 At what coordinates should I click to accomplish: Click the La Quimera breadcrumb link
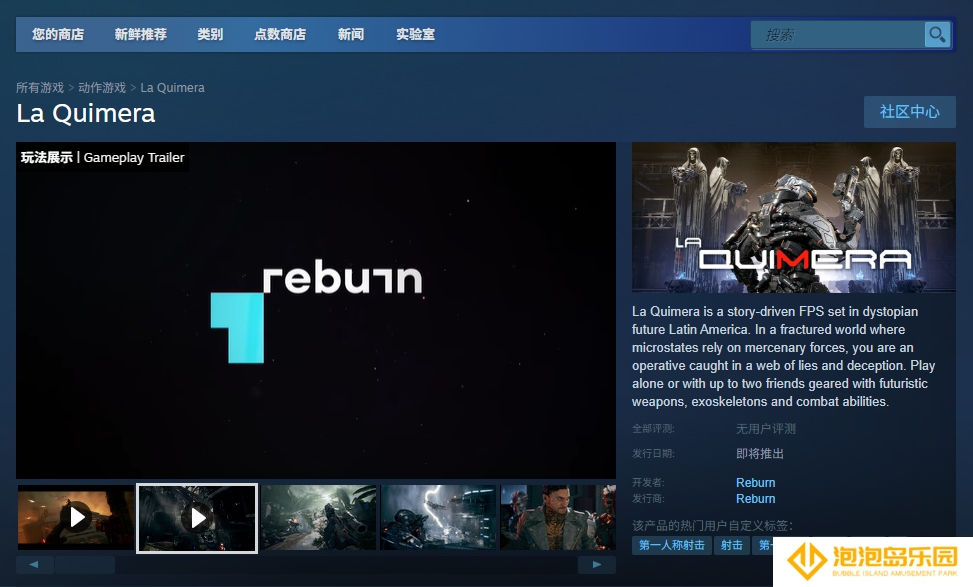(173, 87)
